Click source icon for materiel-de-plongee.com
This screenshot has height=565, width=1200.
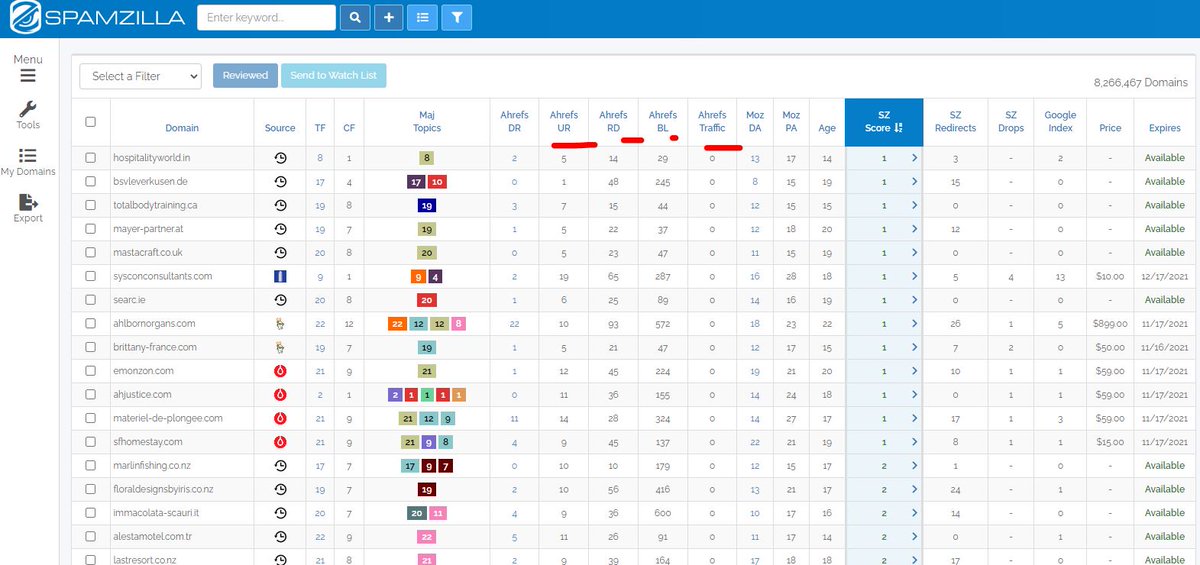[280, 418]
